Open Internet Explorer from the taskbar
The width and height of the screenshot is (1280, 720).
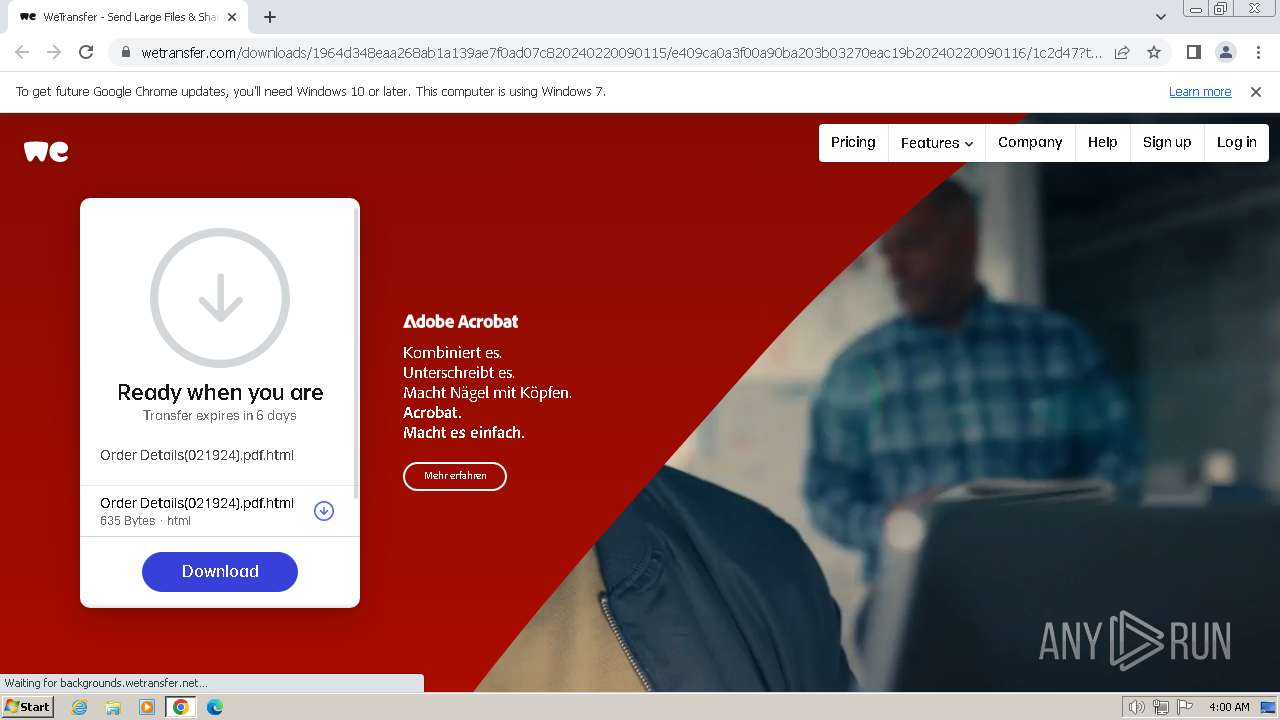80,707
